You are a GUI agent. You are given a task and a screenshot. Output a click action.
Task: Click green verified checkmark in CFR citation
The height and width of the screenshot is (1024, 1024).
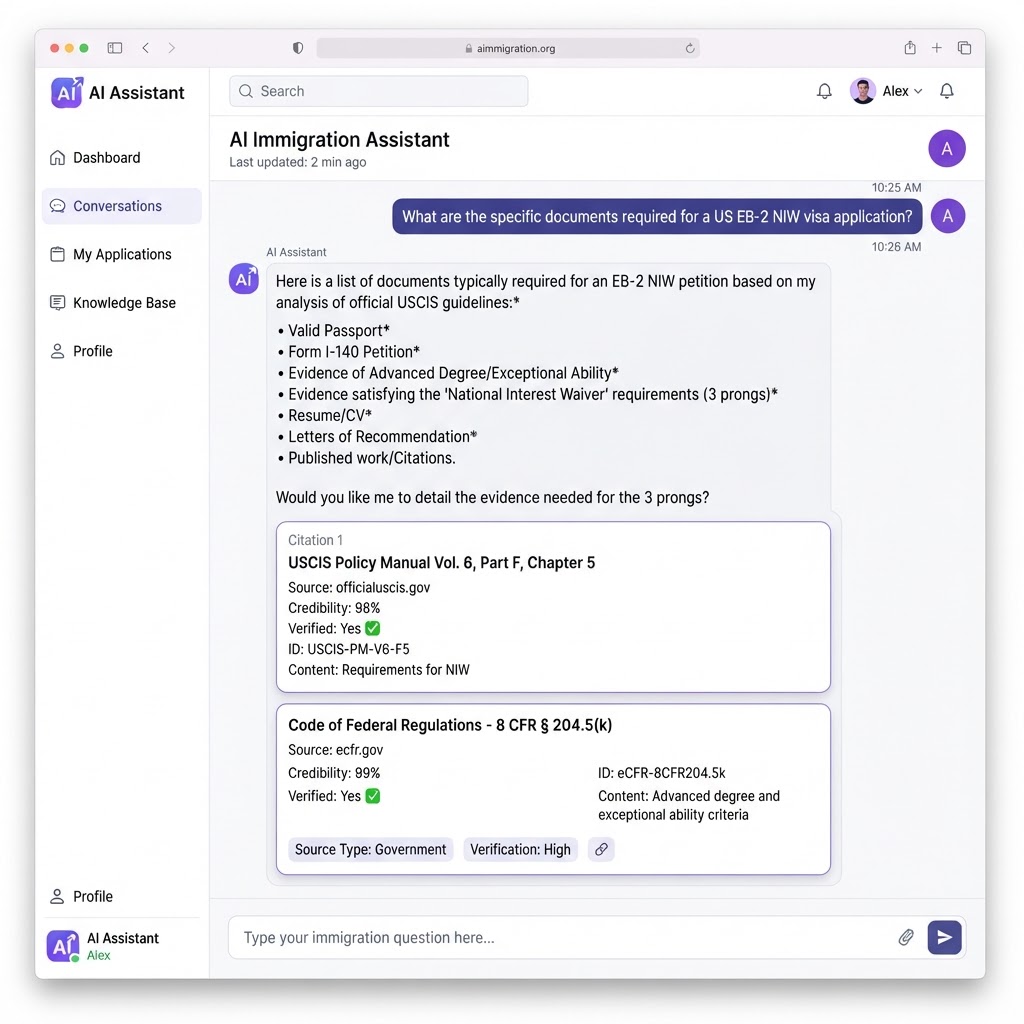pyautogui.click(x=372, y=796)
